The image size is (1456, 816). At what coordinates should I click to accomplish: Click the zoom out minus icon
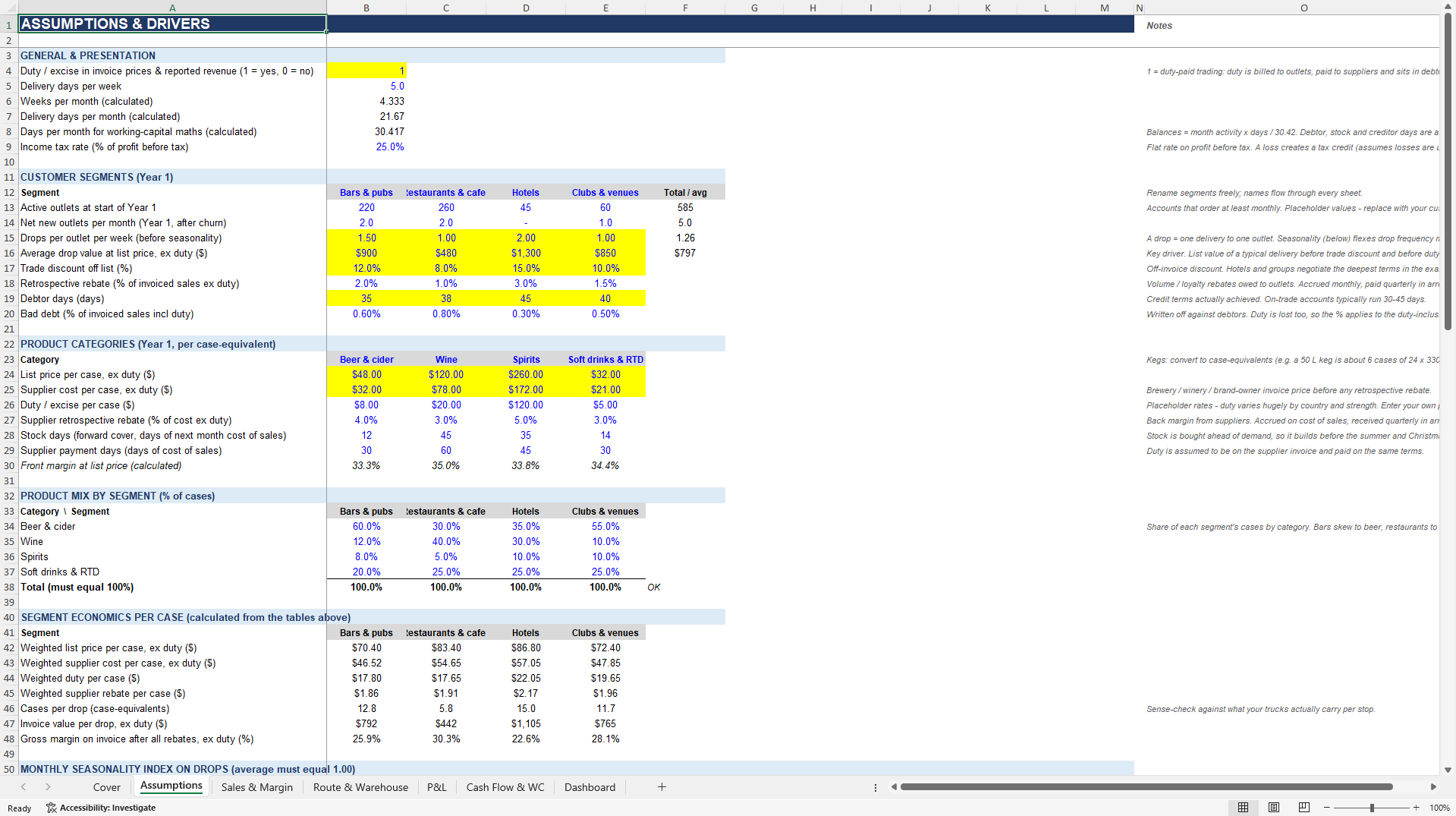tap(1327, 808)
